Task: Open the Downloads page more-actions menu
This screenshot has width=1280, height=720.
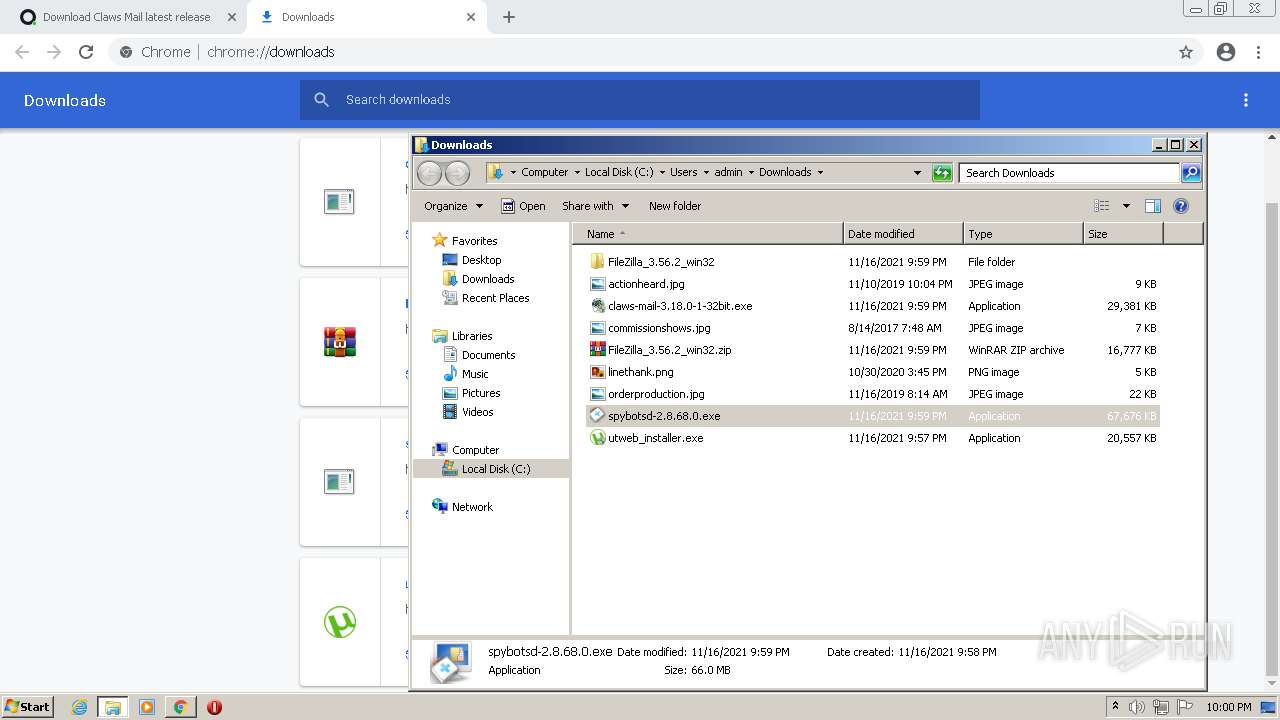Action: (1246, 100)
